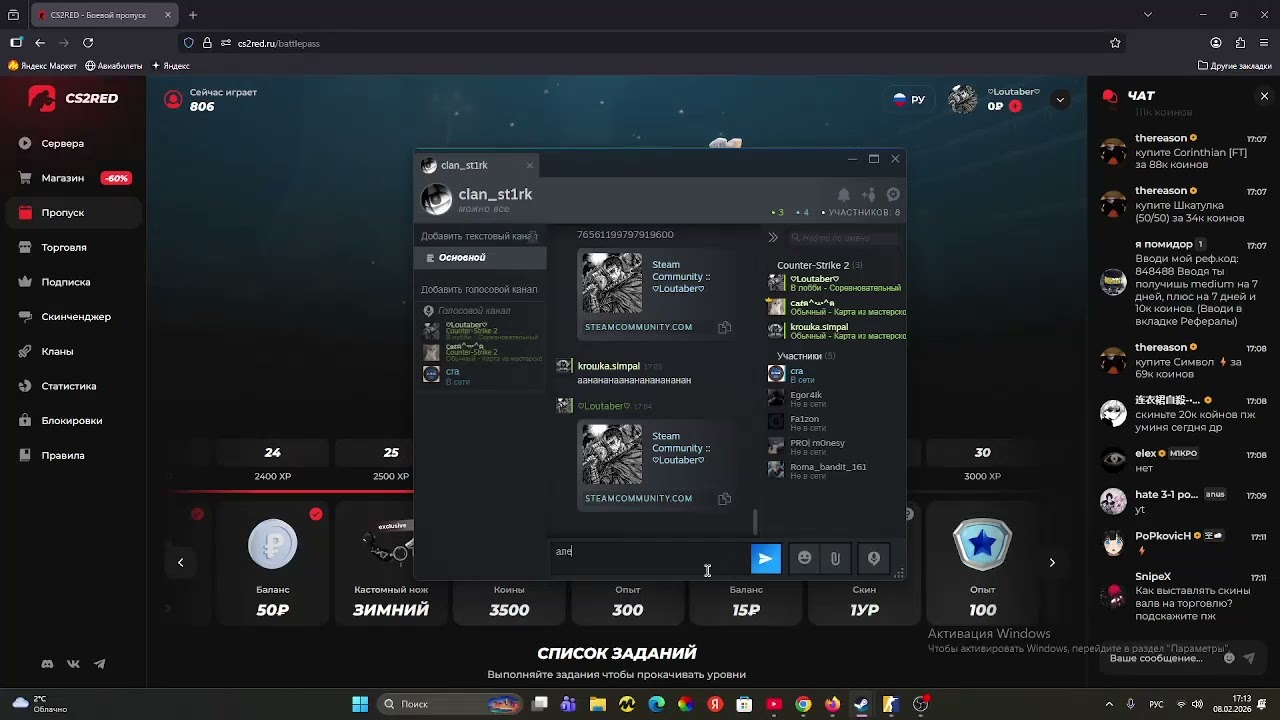This screenshot has width=1280, height=720.
Task: Join Голосовой канал voice channel
Action: pyautogui.click(x=474, y=311)
